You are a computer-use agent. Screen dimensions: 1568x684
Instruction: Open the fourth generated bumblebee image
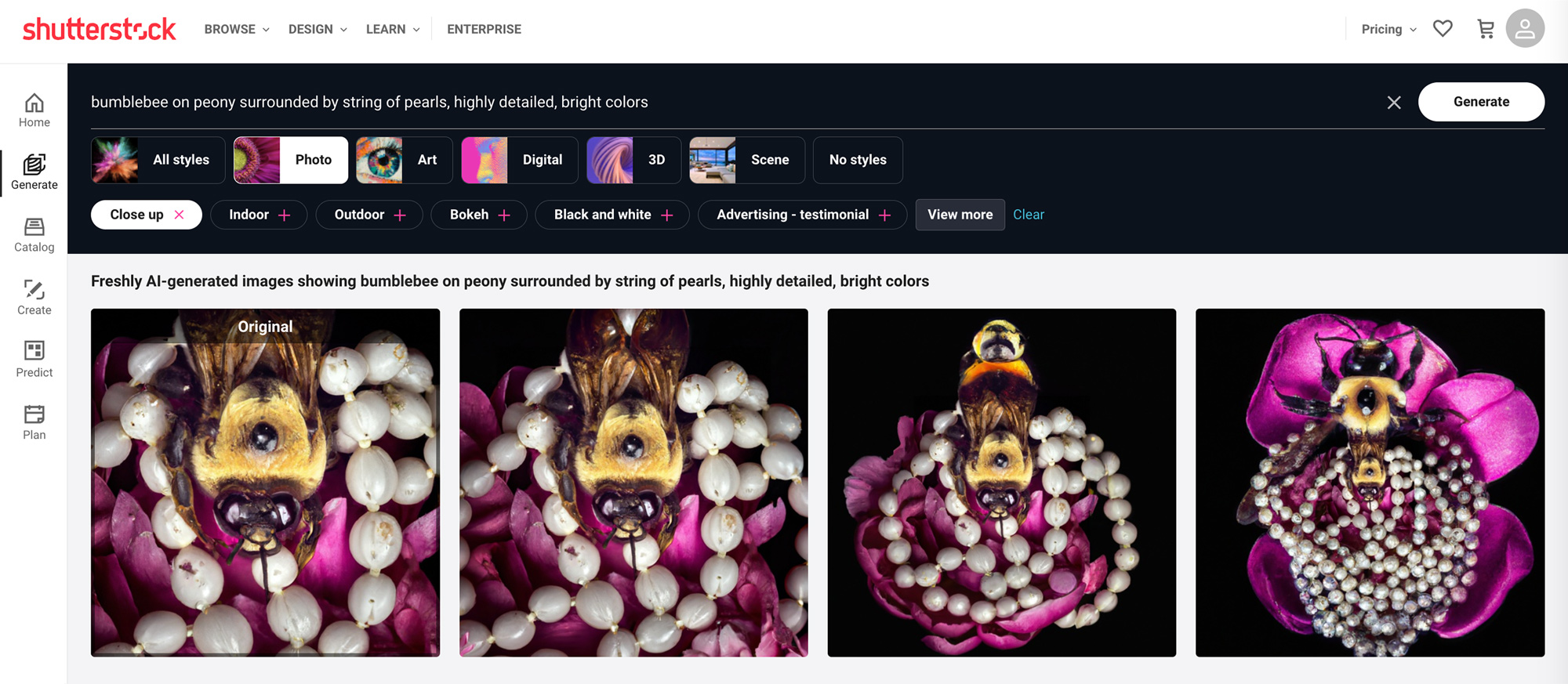point(1370,483)
